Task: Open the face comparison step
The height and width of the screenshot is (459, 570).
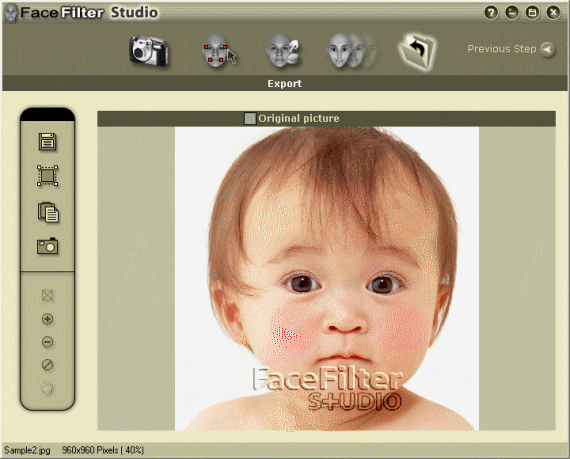Action: point(351,51)
